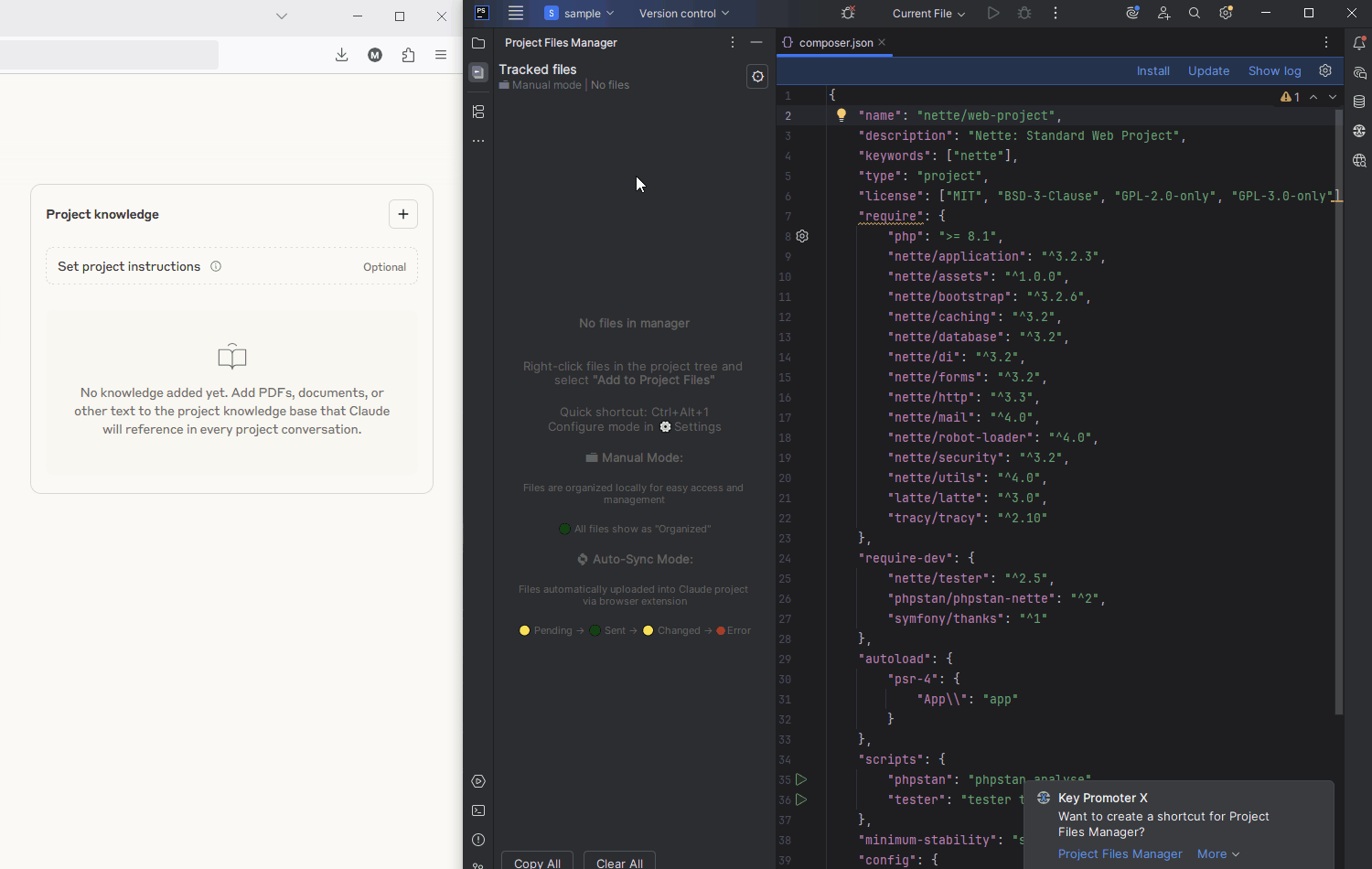The height and width of the screenshot is (869, 1372).
Task: Open the AI assistant icon in the title bar
Action: (x=1132, y=13)
